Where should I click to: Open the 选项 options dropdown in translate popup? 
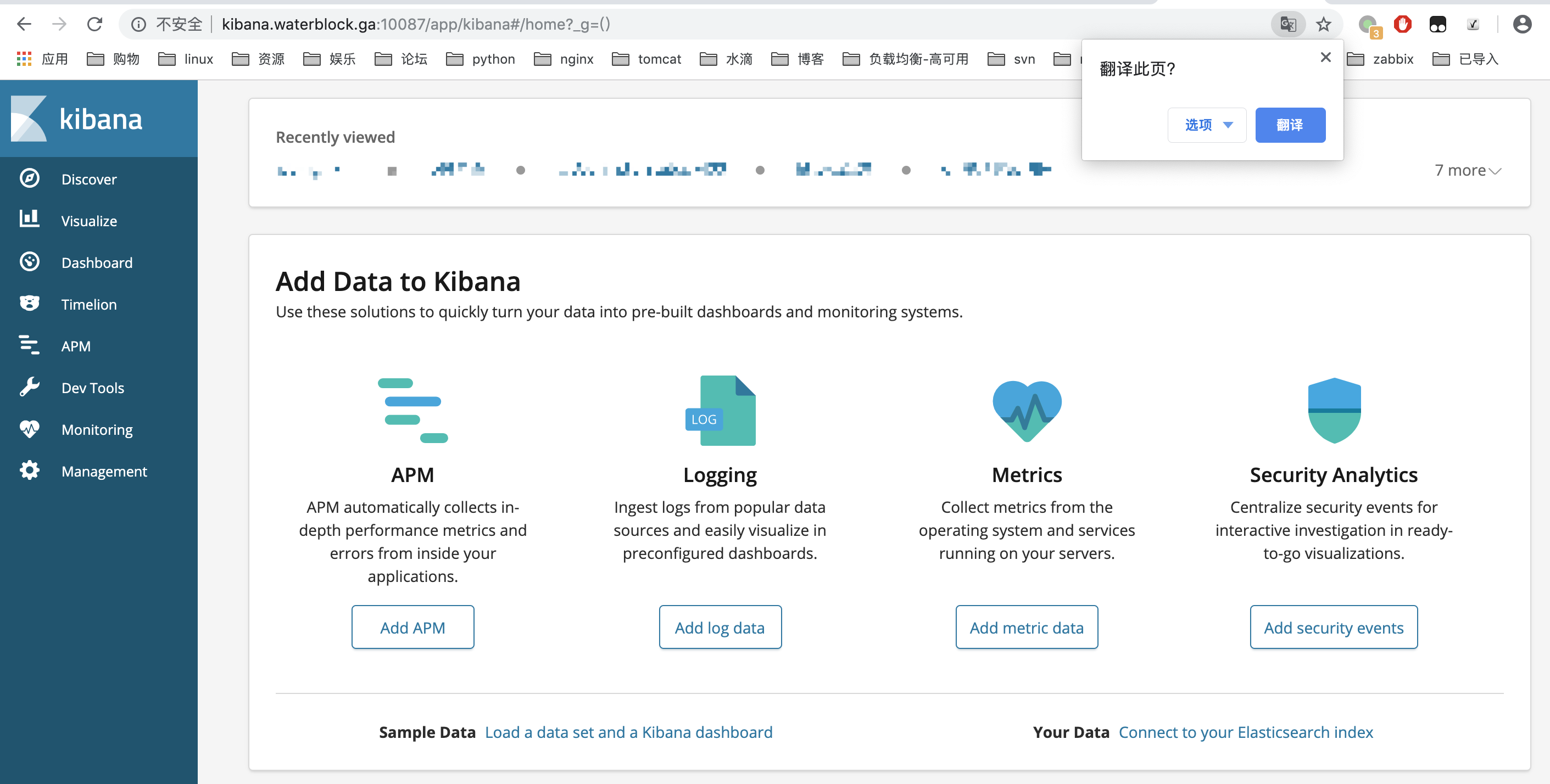pyautogui.click(x=1206, y=125)
